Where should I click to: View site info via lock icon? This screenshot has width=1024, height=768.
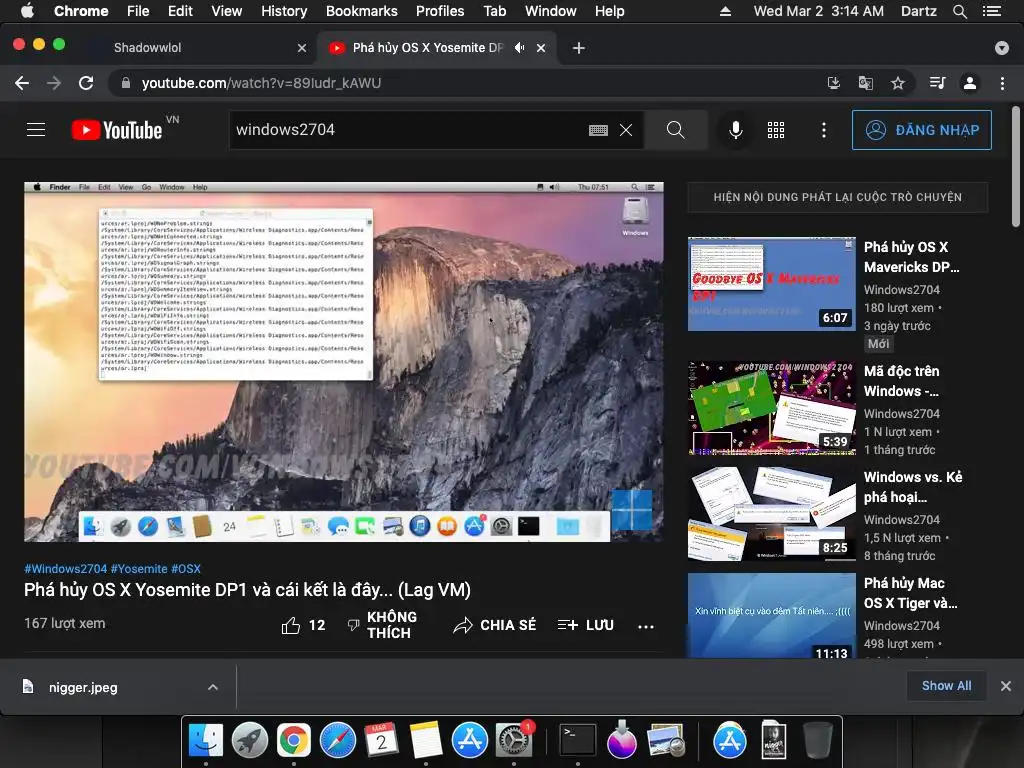pyautogui.click(x=126, y=83)
